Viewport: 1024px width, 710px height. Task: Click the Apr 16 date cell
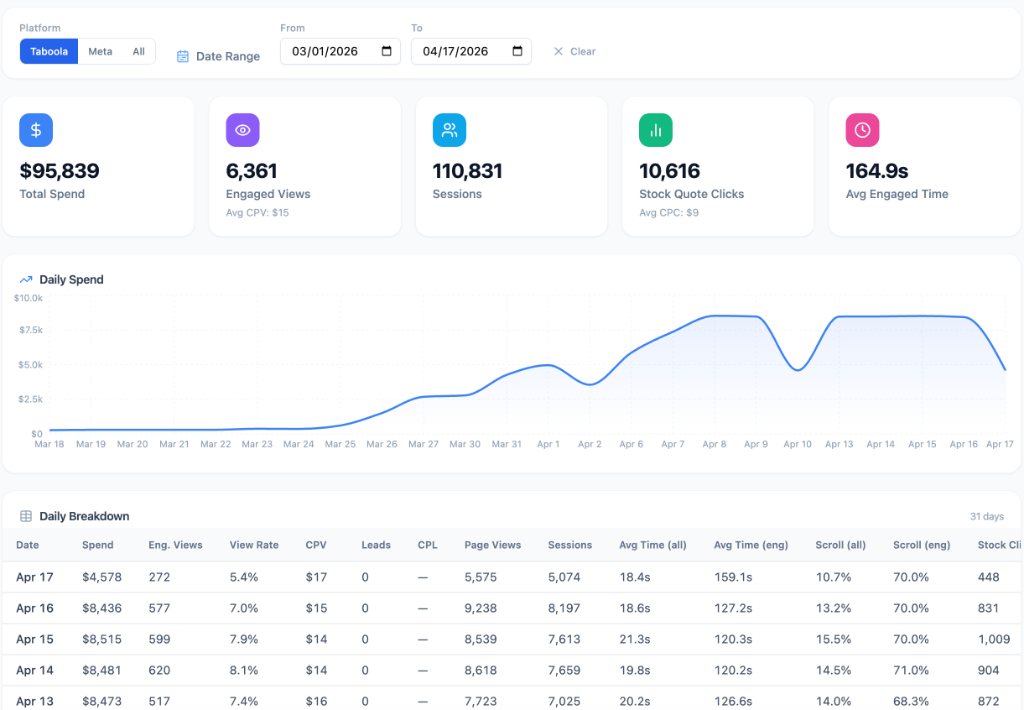tap(35, 608)
